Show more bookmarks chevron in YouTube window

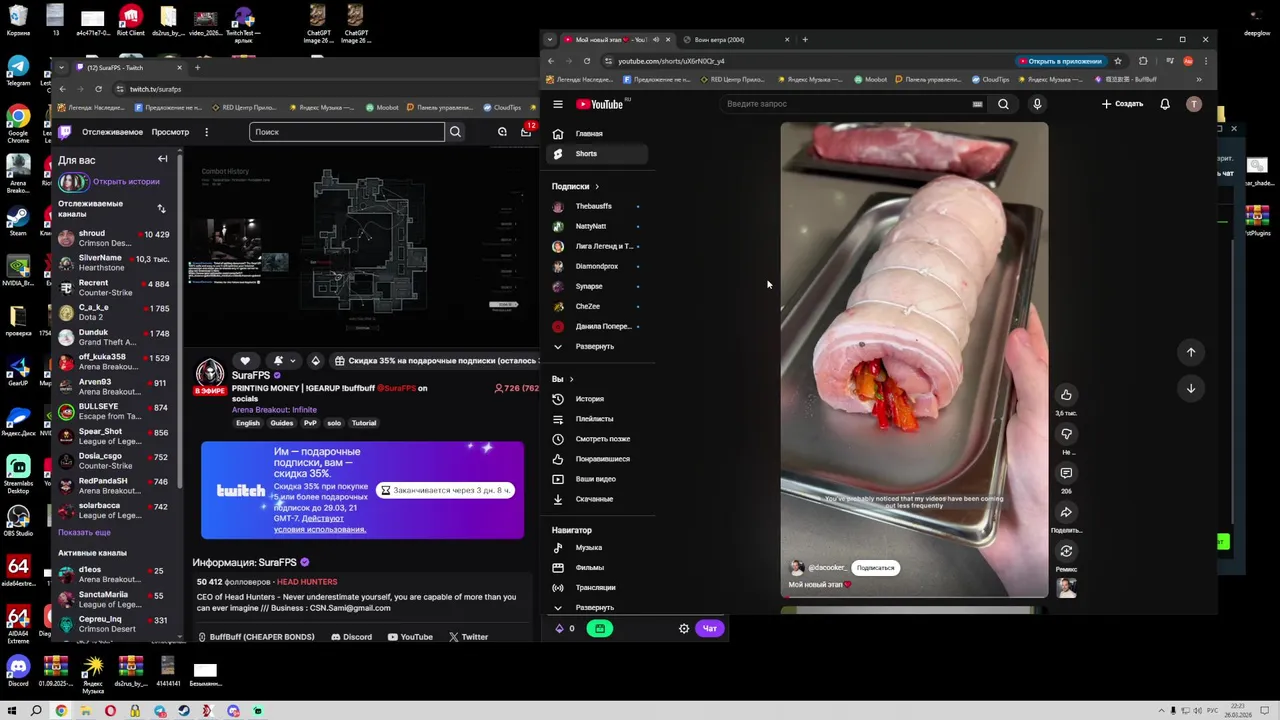(x=1199, y=79)
